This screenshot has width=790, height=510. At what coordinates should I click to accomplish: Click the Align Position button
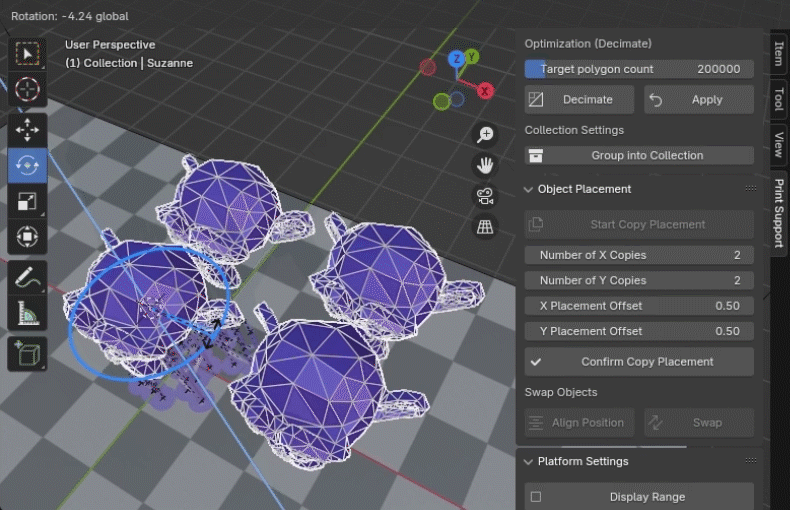tap(579, 423)
